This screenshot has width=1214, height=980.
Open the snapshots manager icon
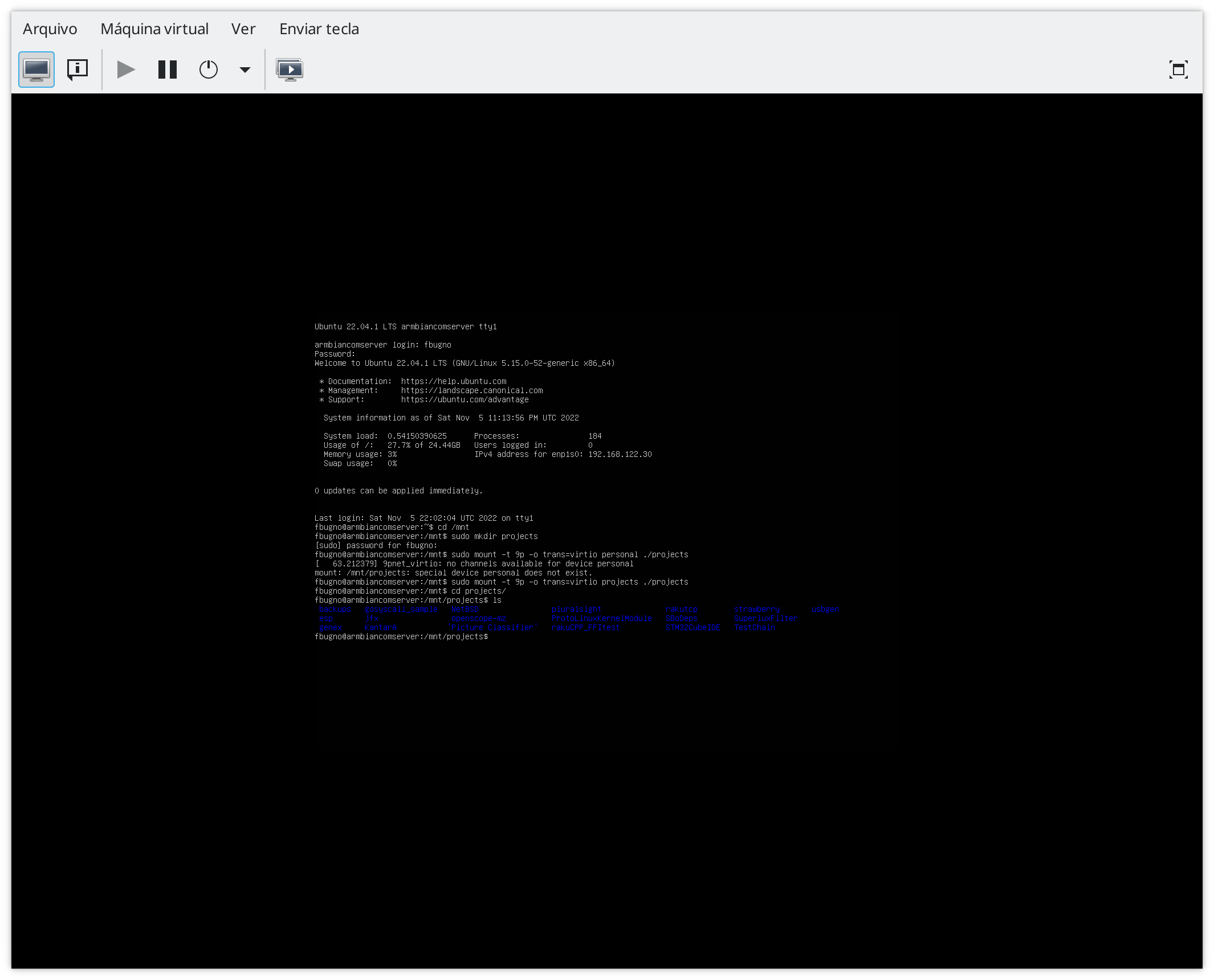point(290,70)
